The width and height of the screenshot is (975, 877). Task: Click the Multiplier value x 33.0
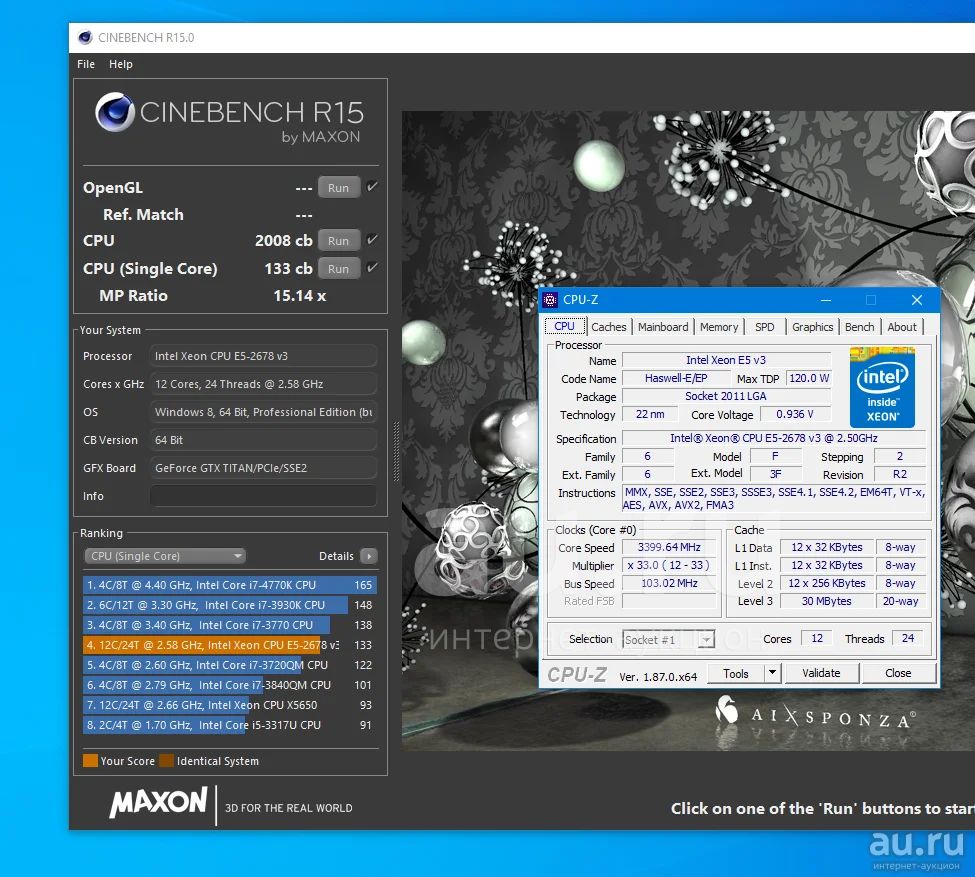tap(669, 565)
